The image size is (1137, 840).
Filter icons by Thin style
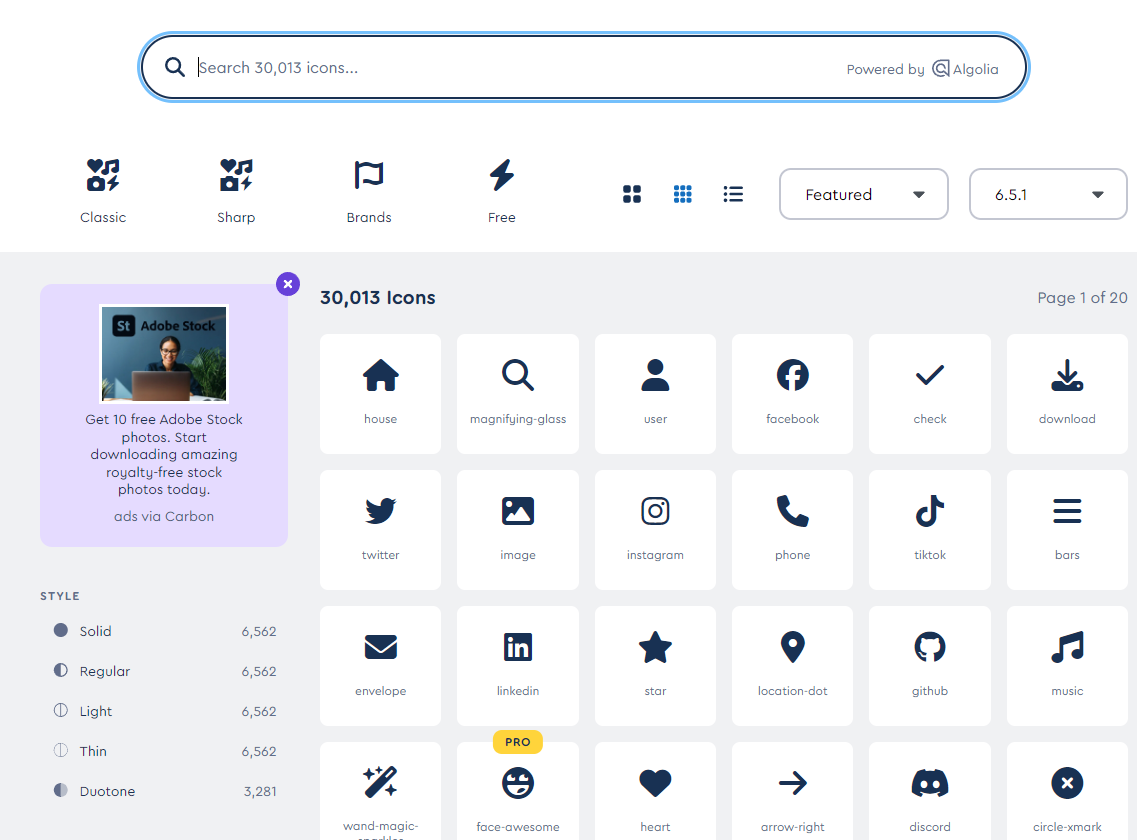165,751
